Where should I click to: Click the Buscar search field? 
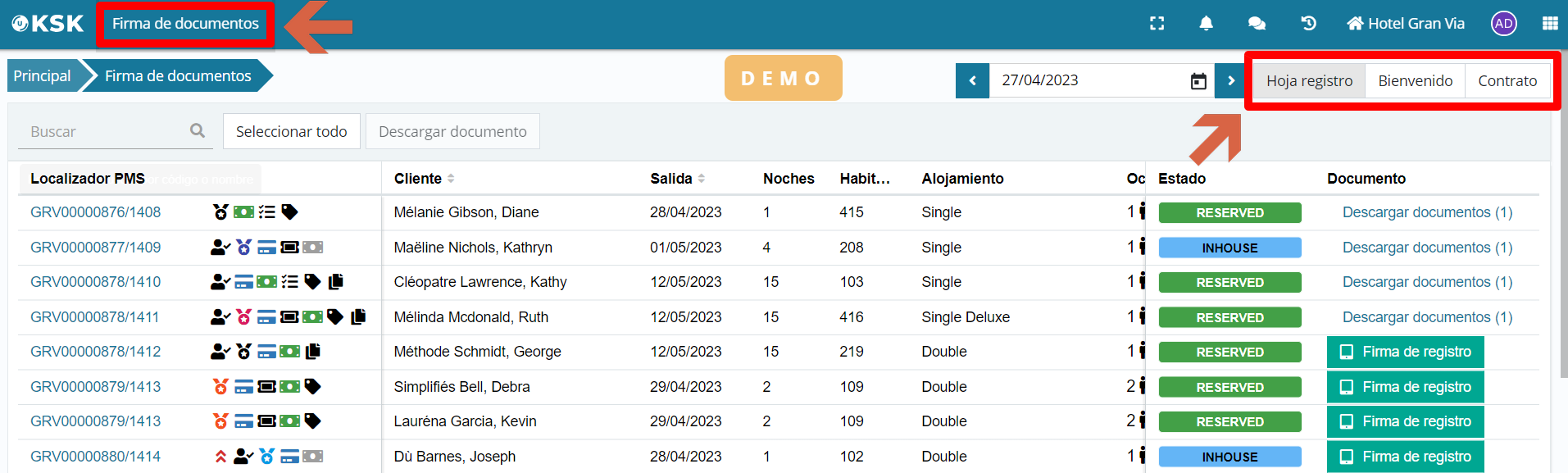(x=102, y=131)
